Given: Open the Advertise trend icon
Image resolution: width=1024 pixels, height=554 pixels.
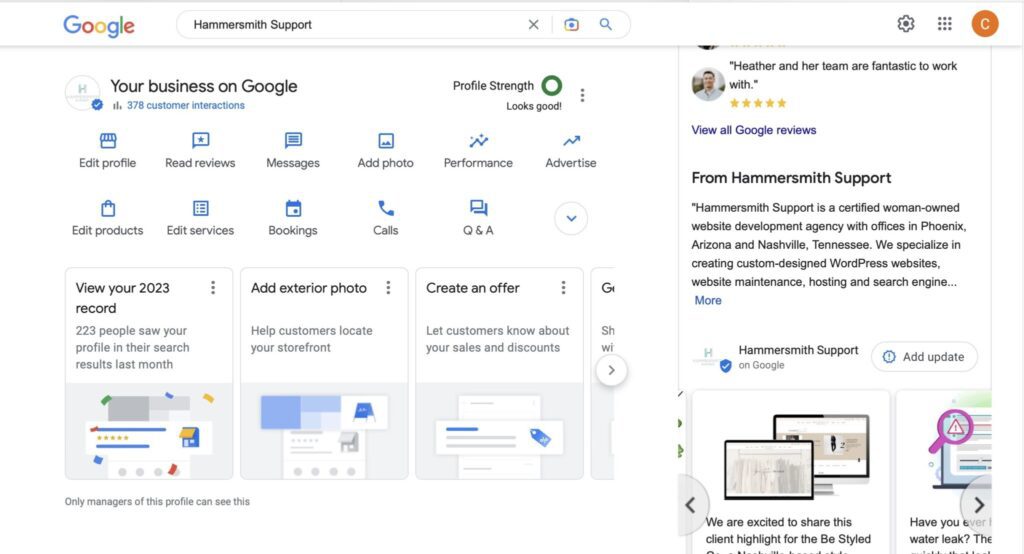Looking at the screenshot, I should (x=571, y=140).
